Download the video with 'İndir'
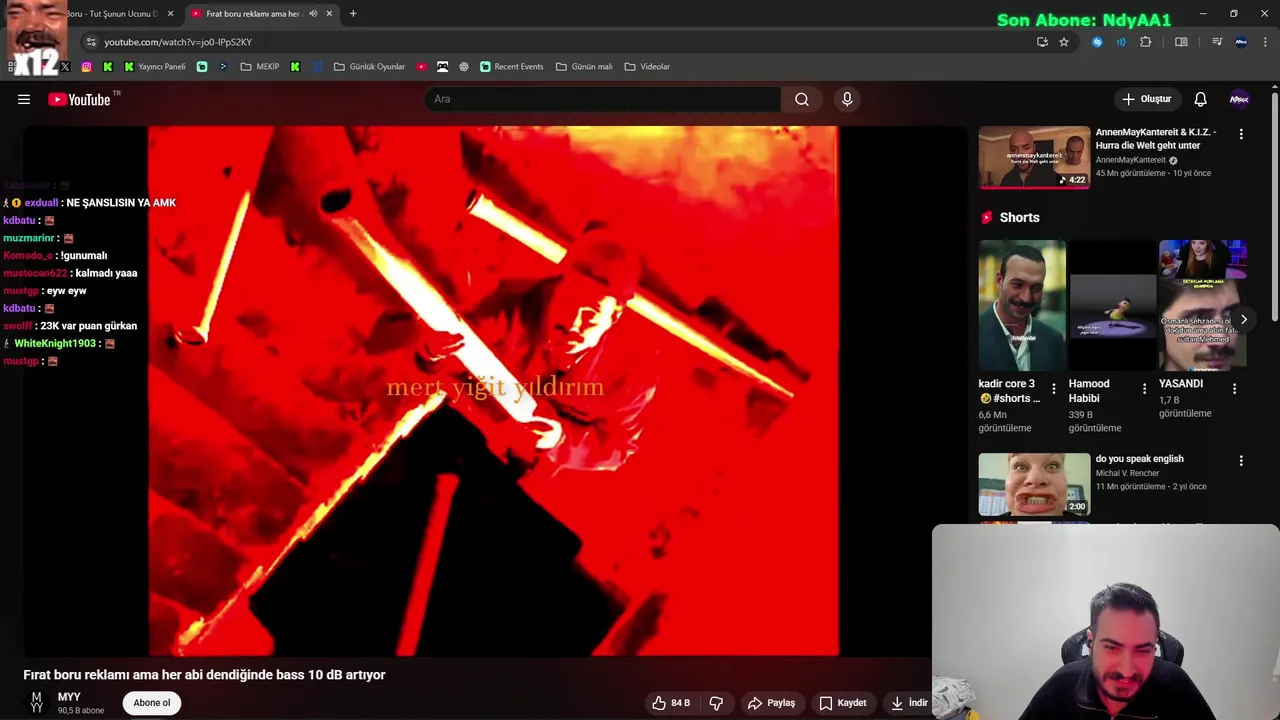1280x720 pixels. point(909,703)
